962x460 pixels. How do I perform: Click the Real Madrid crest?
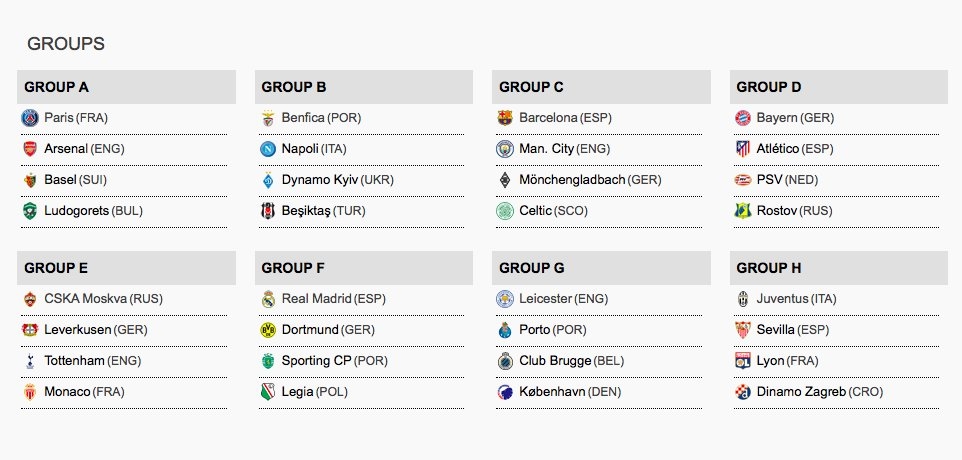tap(267, 299)
